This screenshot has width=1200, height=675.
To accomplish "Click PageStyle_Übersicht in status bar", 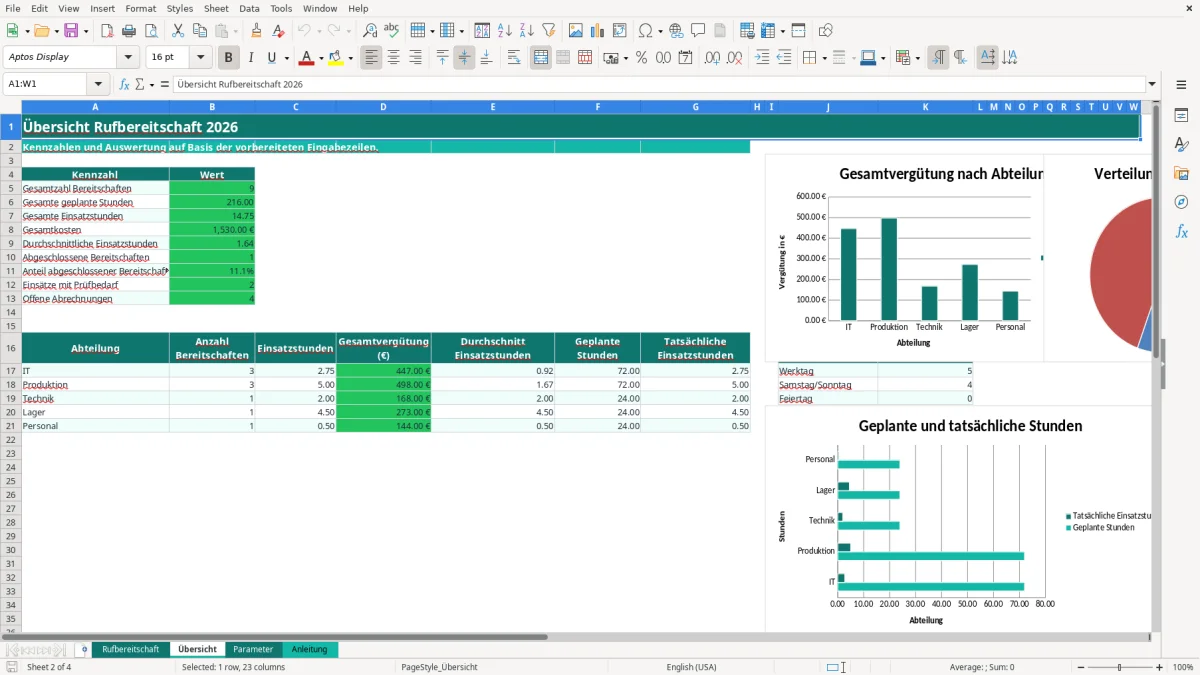I will click(439, 667).
